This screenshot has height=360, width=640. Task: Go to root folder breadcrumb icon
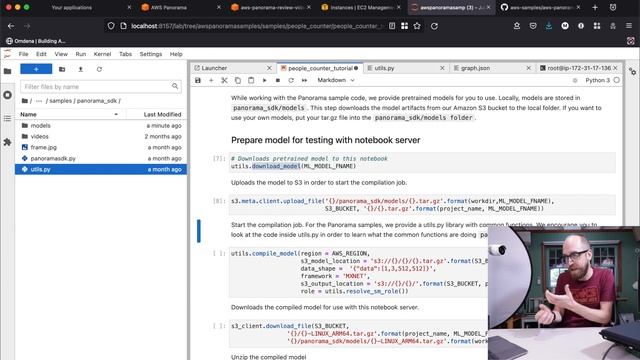(24, 100)
